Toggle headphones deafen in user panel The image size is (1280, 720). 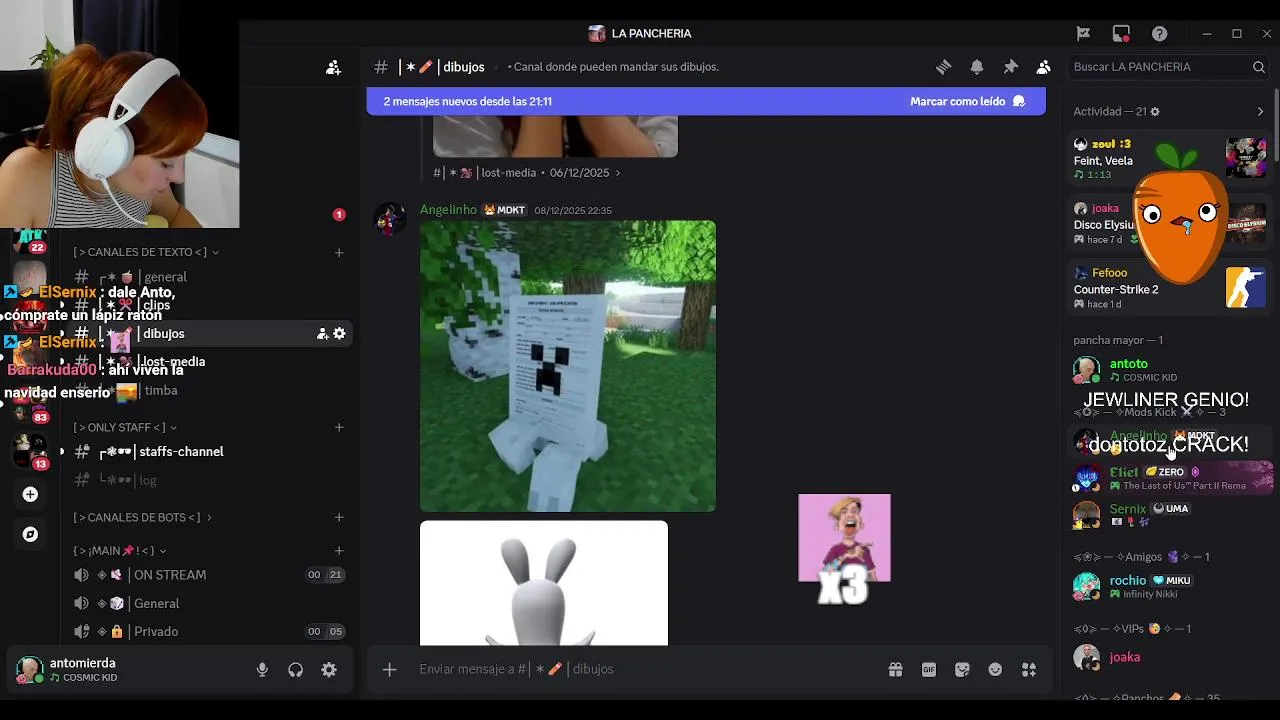[x=295, y=670]
